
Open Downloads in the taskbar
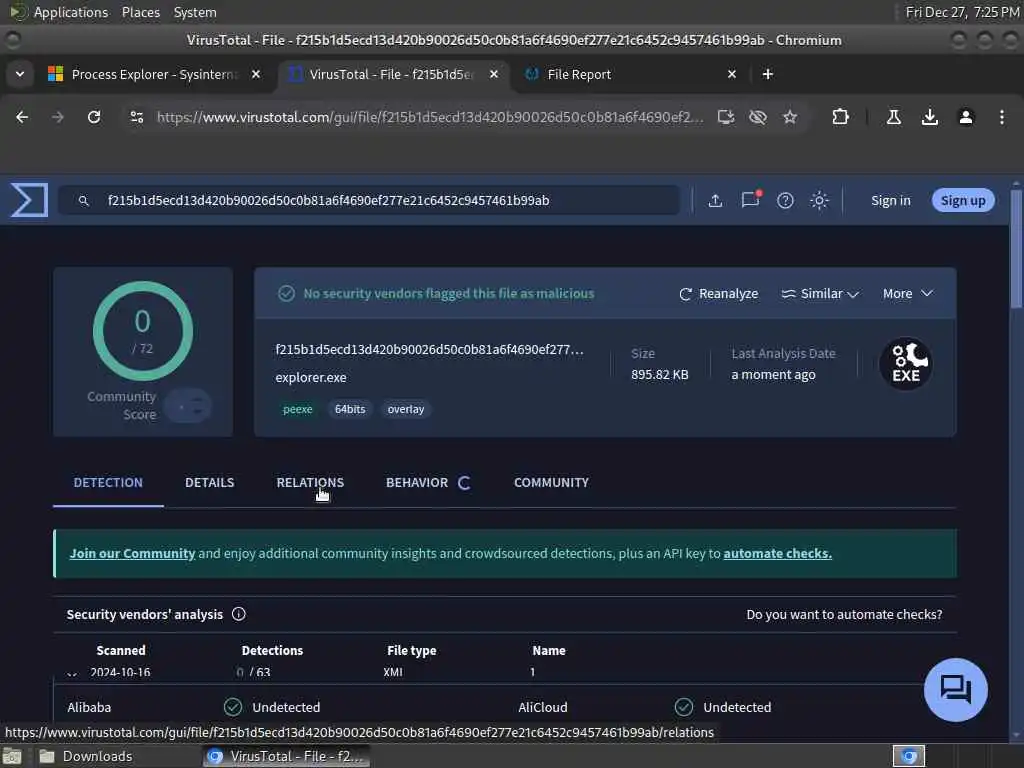click(86, 756)
